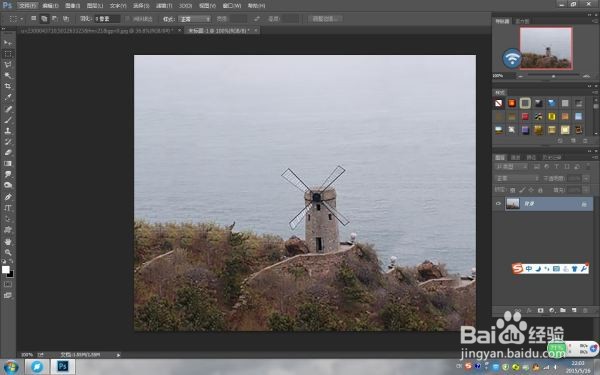Apply the default no-style swatch
This screenshot has height=375, width=600.
(x=499, y=103)
